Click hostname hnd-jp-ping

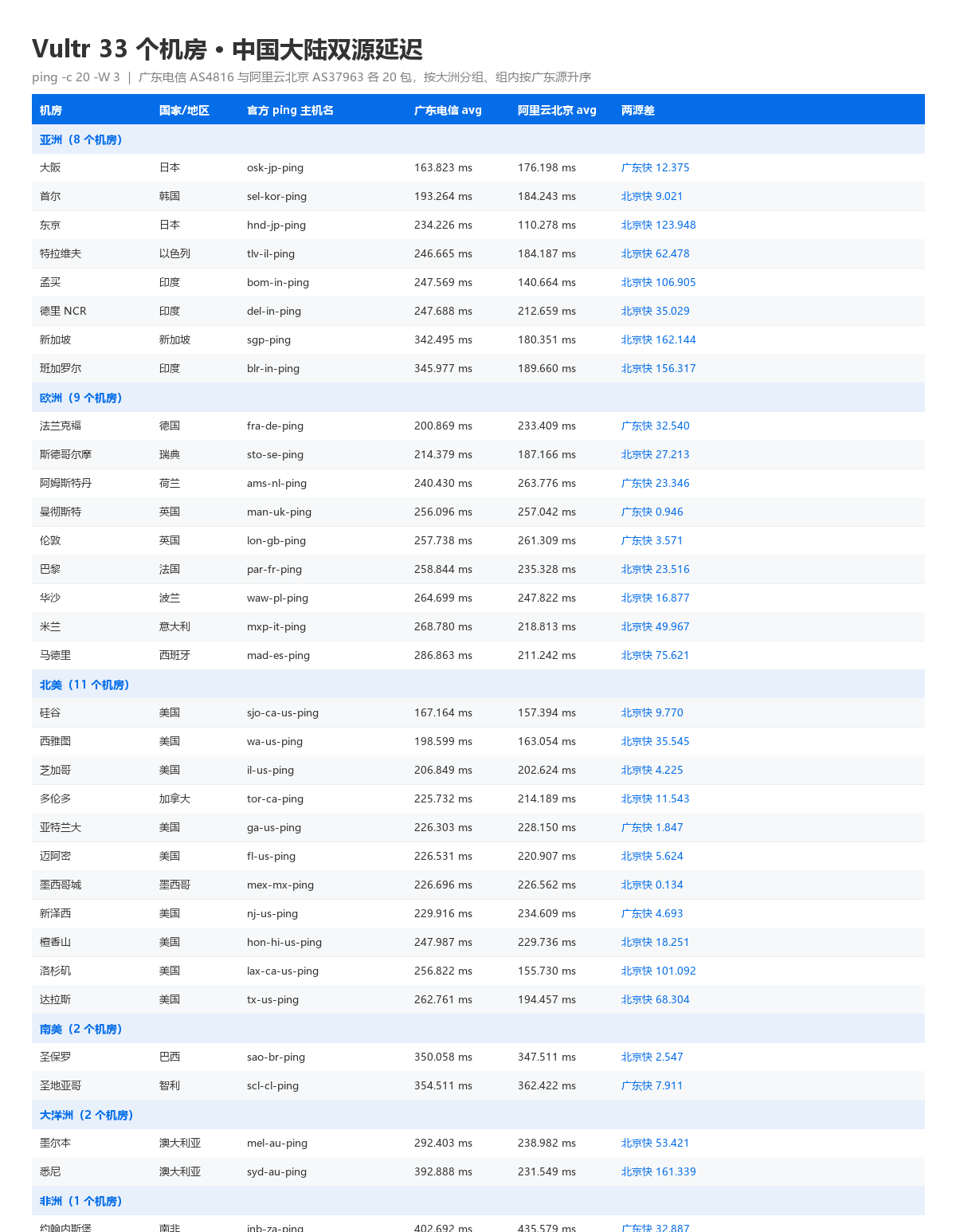tap(276, 226)
